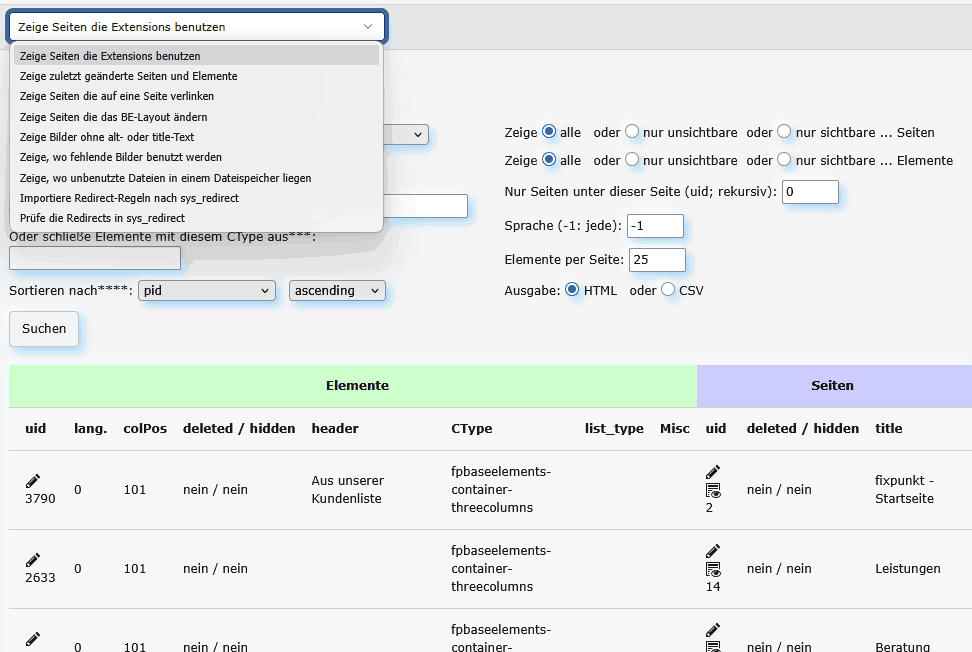This screenshot has height=652, width=972.
Task: Click the CType column header
Action: coord(472,428)
